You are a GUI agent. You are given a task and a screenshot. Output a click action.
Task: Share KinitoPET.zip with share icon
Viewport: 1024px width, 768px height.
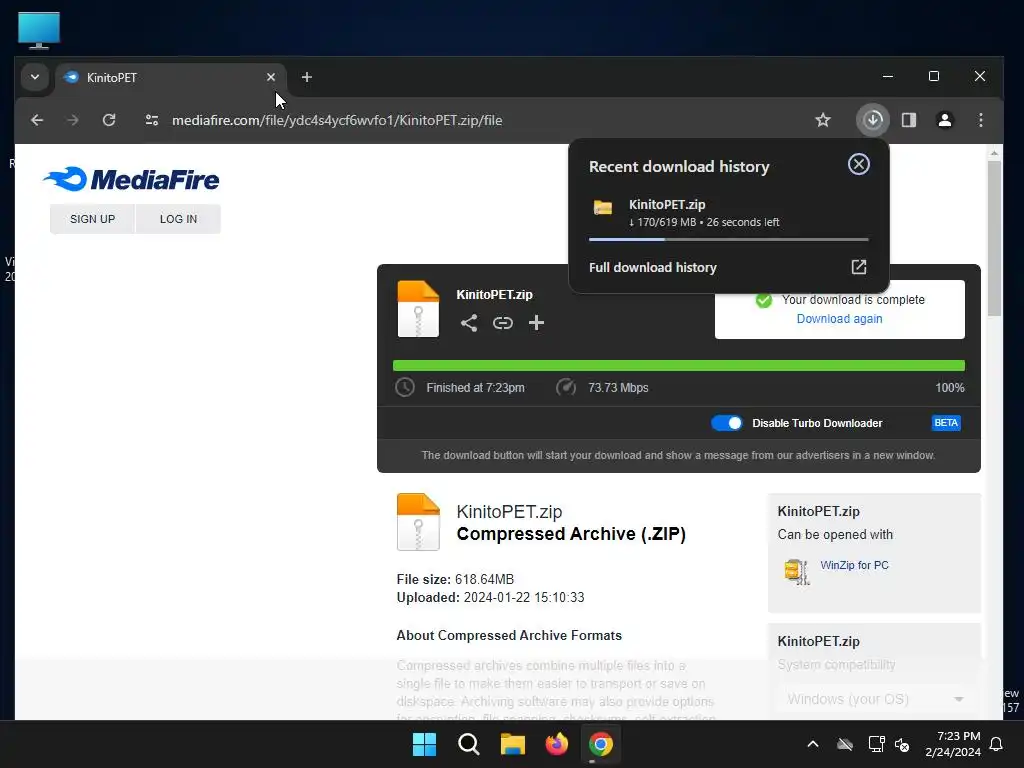pyautogui.click(x=468, y=323)
